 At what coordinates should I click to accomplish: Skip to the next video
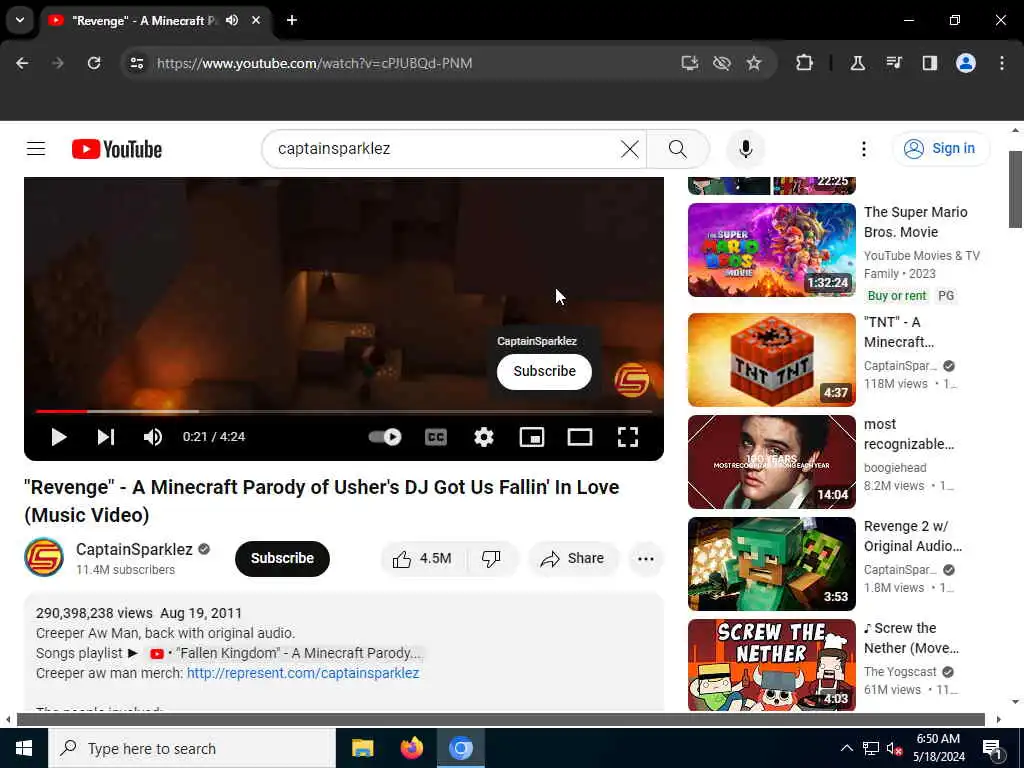(106, 437)
